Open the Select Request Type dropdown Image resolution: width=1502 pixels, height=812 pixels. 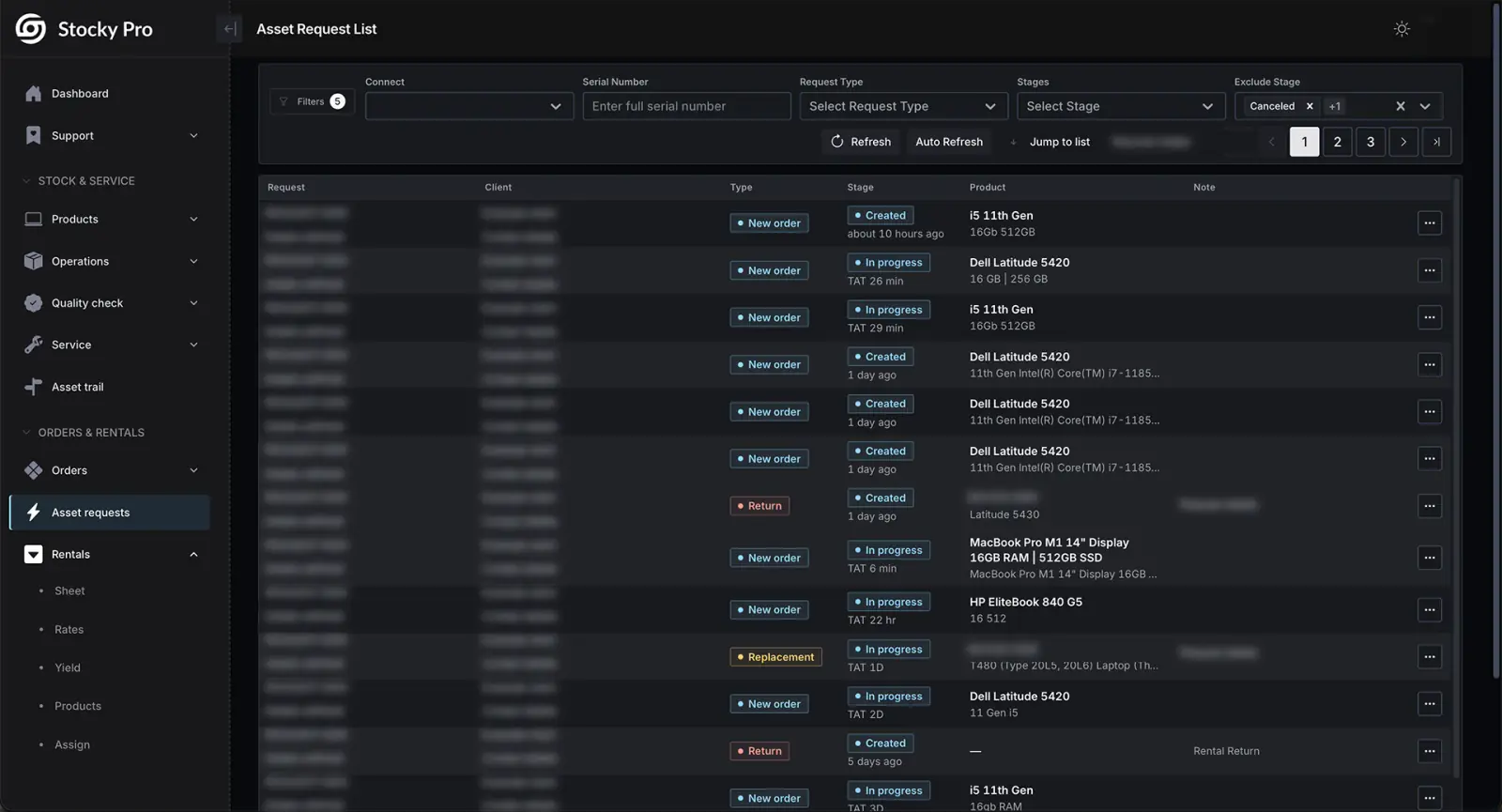[x=903, y=106]
